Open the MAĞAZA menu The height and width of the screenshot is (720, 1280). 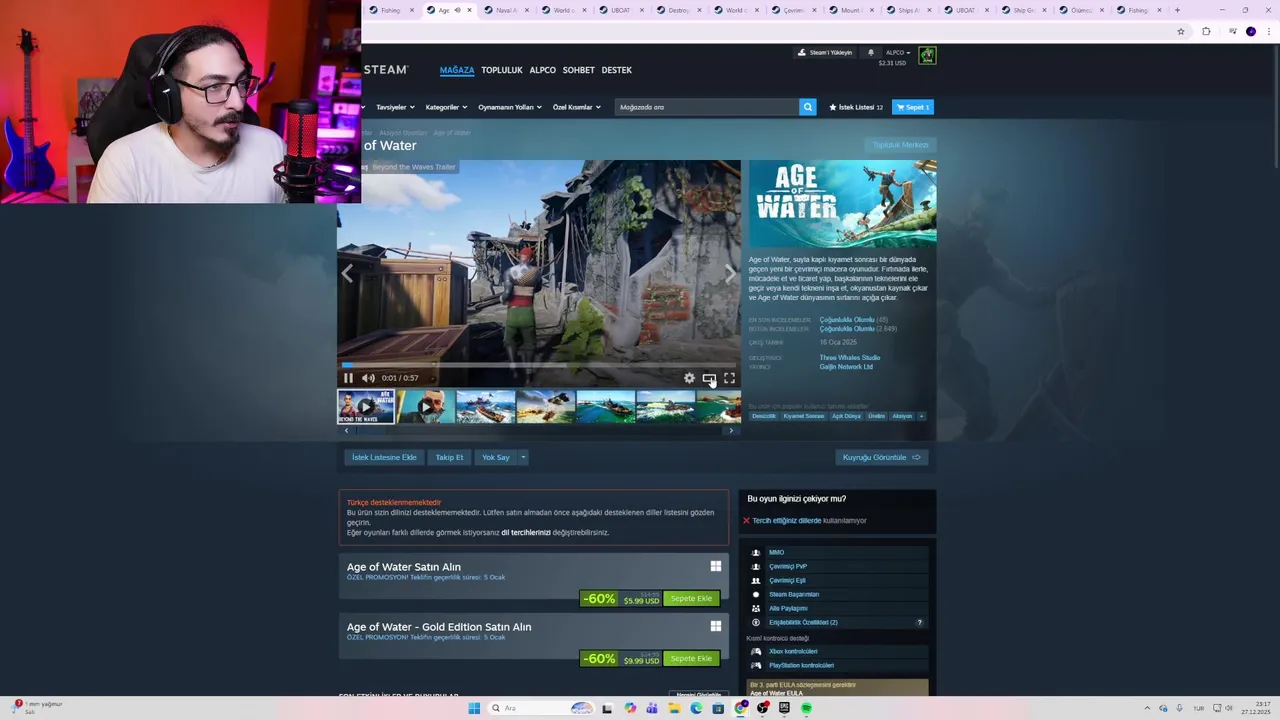pyautogui.click(x=457, y=70)
